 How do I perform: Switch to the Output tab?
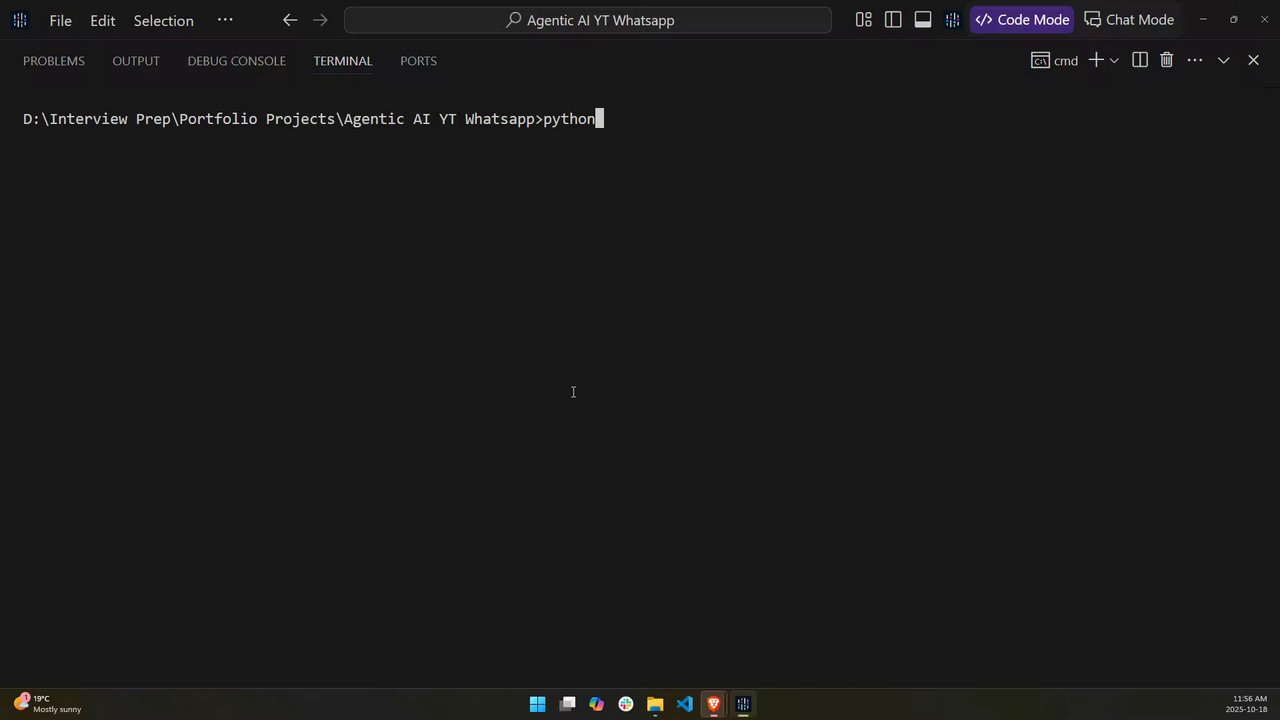tap(136, 61)
